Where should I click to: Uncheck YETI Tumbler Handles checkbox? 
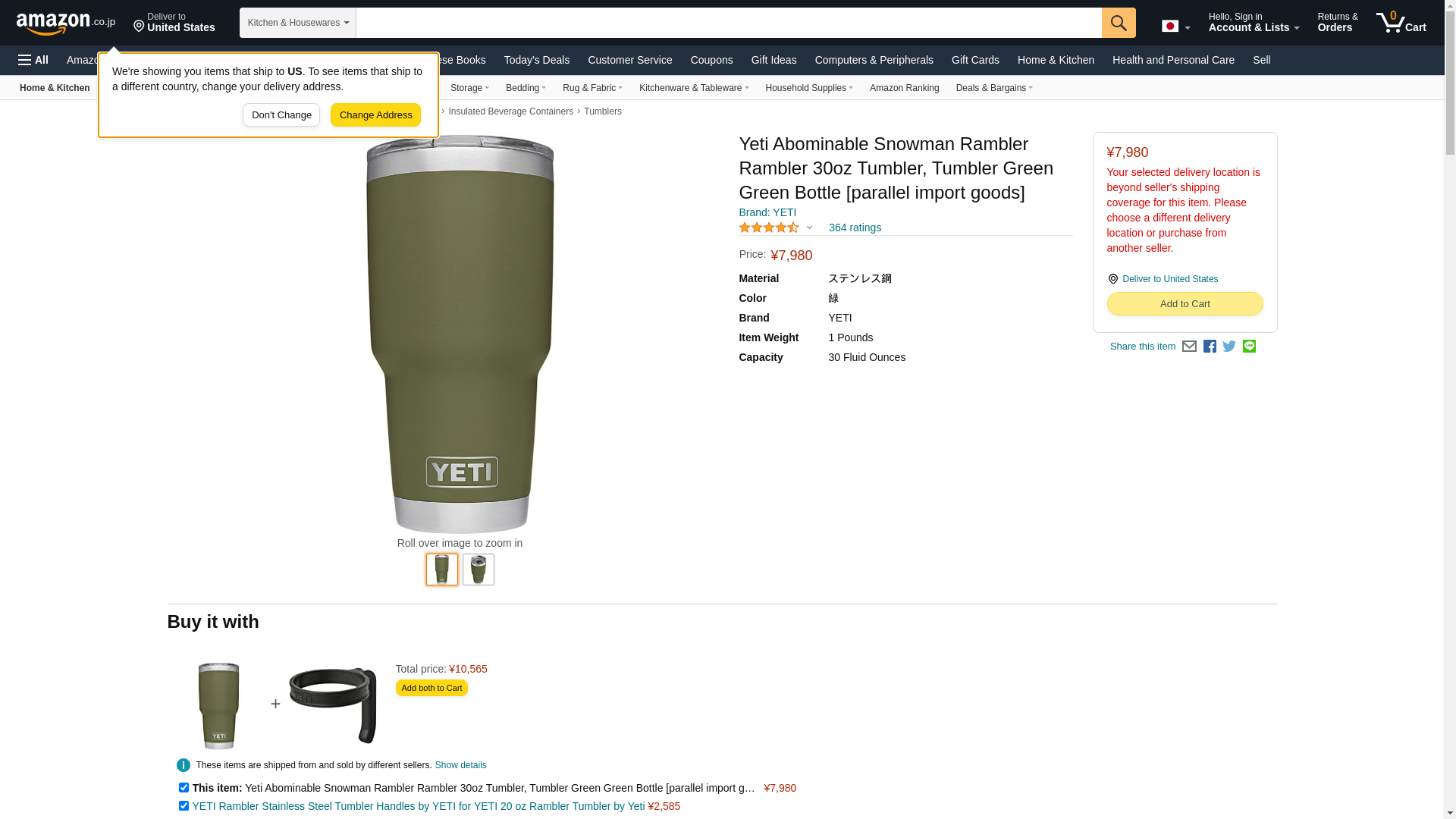point(184,806)
